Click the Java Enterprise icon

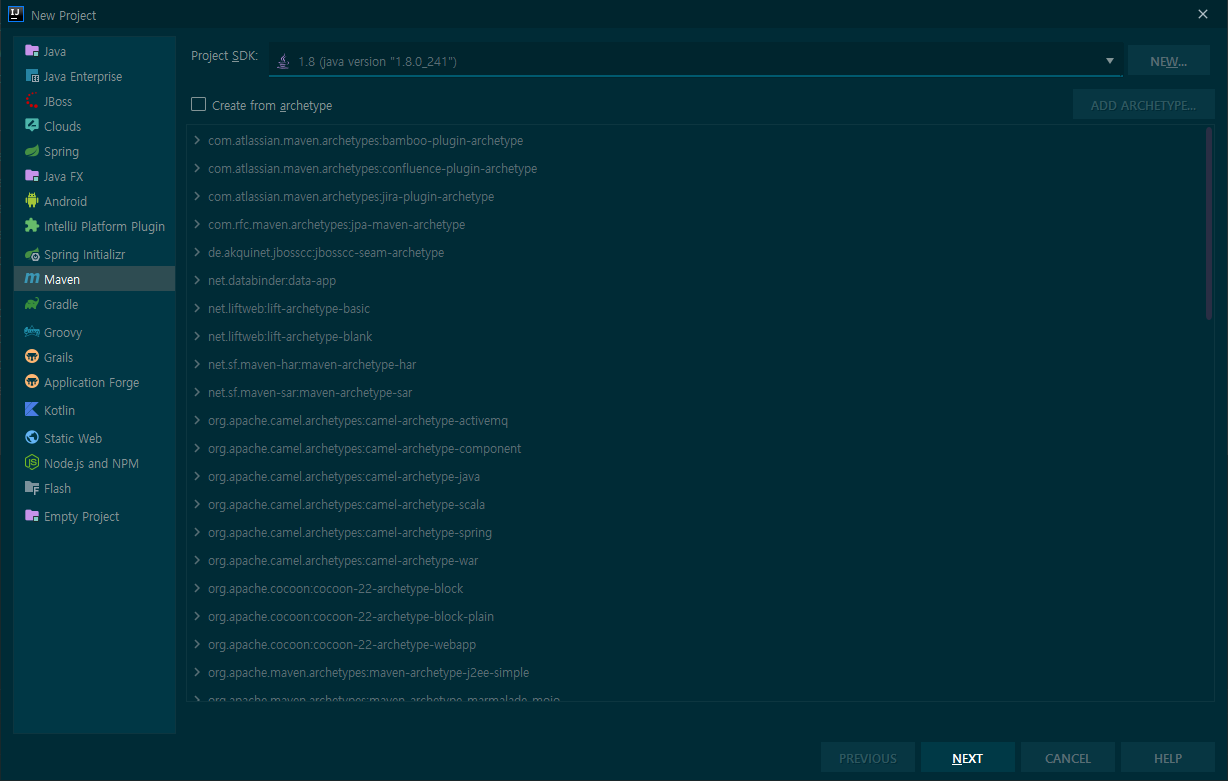click(32, 76)
